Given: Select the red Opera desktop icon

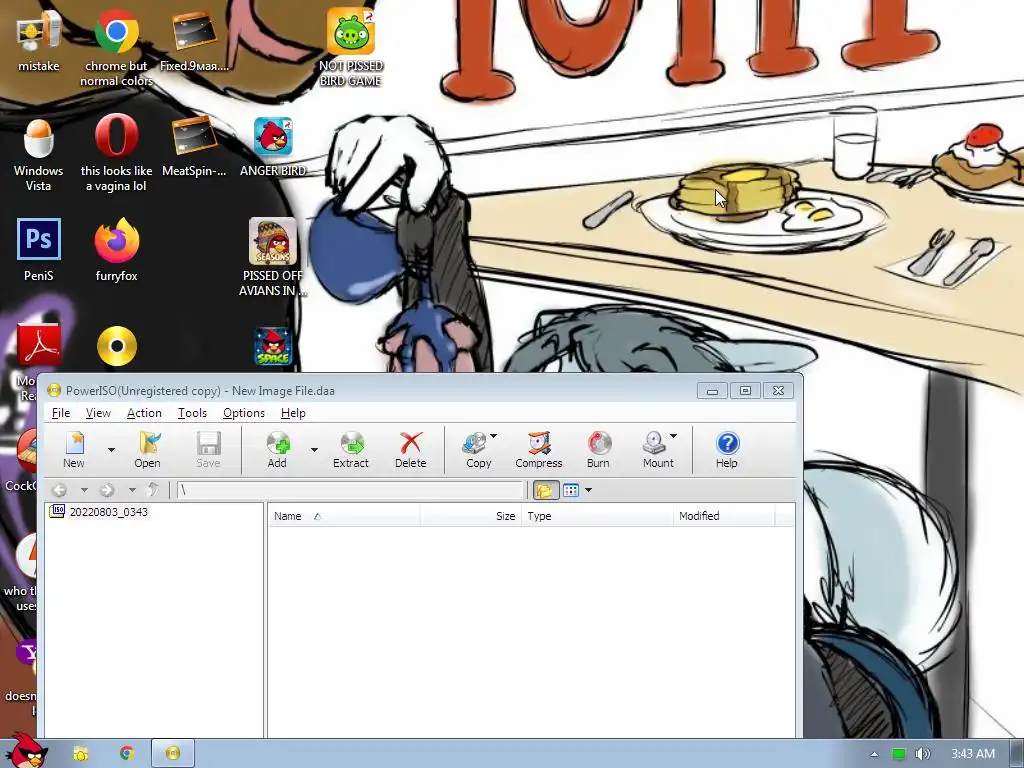Looking at the screenshot, I should click(116, 154).
